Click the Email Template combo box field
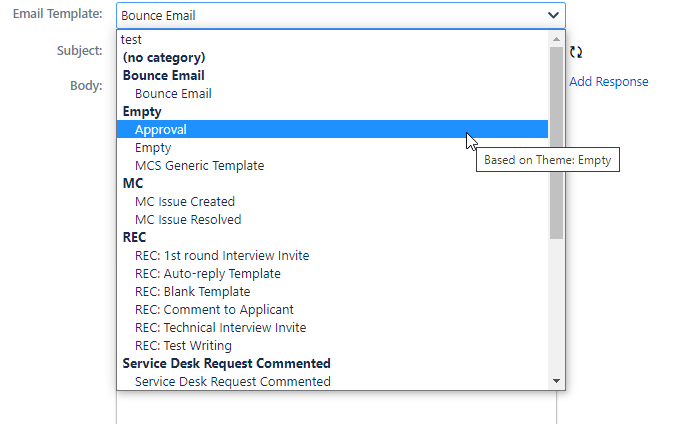This screenshot has width=680, height=424. coord(341,15)
